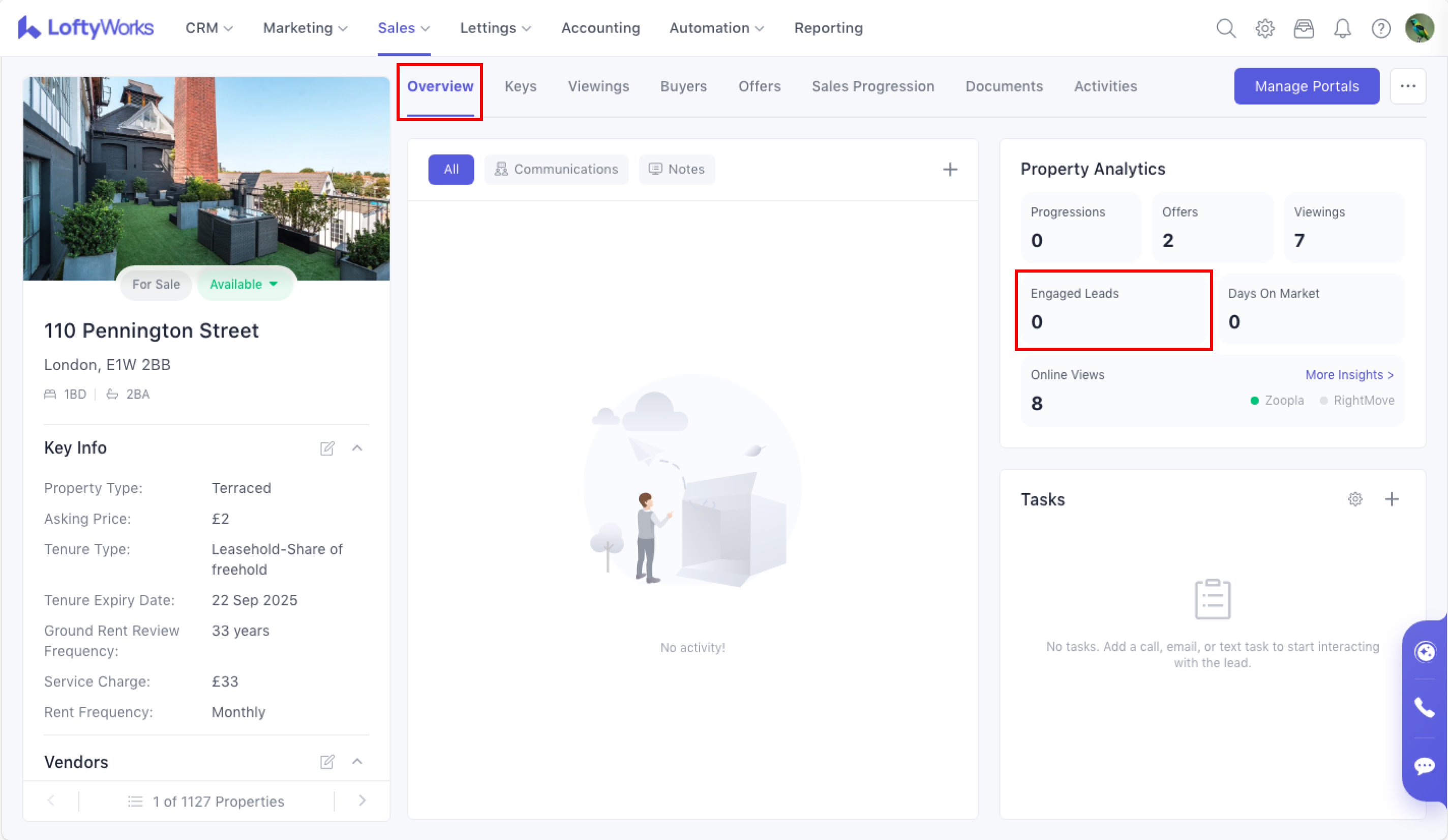Add a new task with plus icon

(x=1392, y=499)
